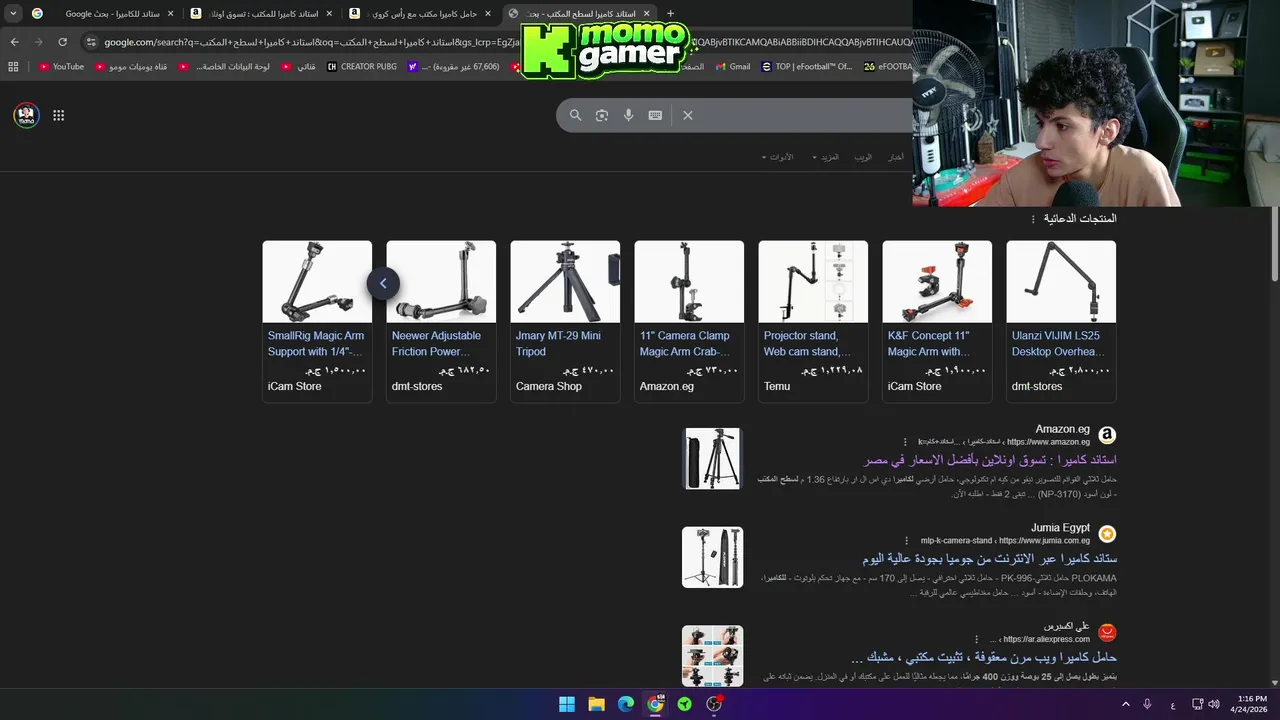The image size is (1280, 720).
Task: Open the Gmail bookmark
Action: pos(732,67)
